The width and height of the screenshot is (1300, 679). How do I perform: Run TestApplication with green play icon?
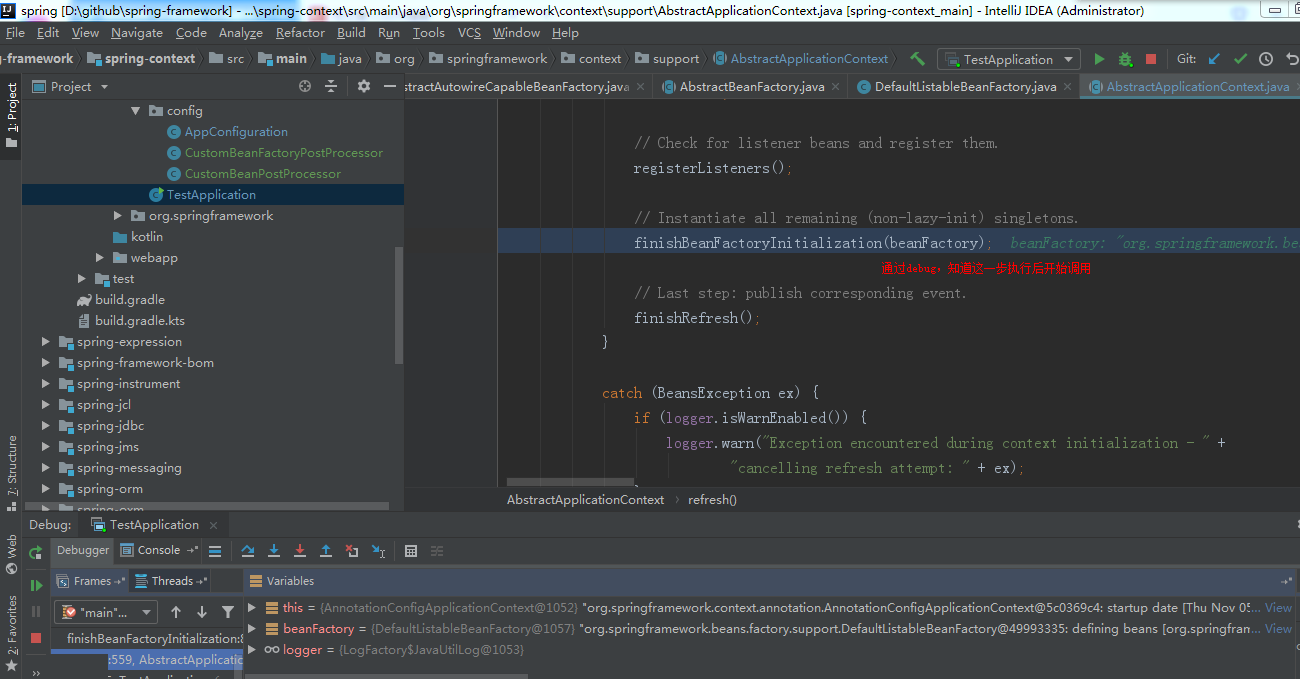click(x=1099, y=59)
